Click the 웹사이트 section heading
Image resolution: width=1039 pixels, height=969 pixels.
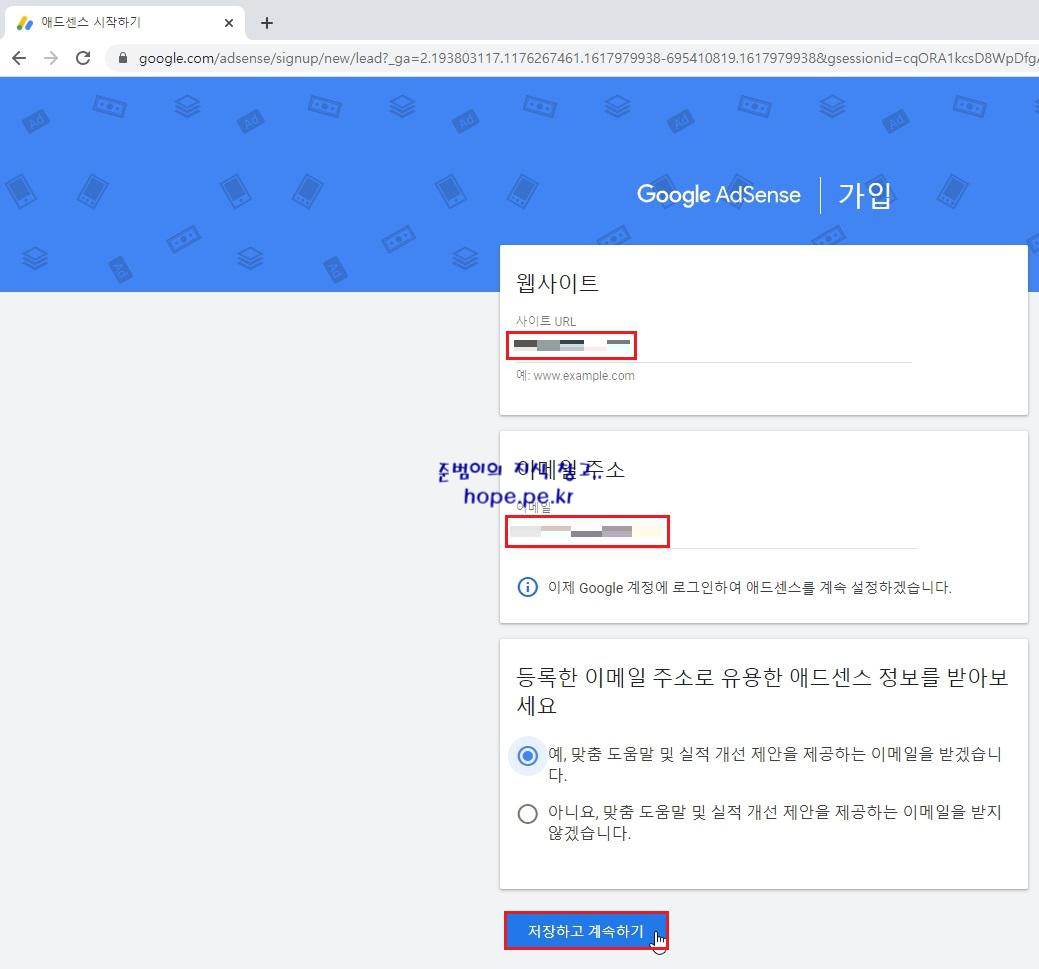557,283
